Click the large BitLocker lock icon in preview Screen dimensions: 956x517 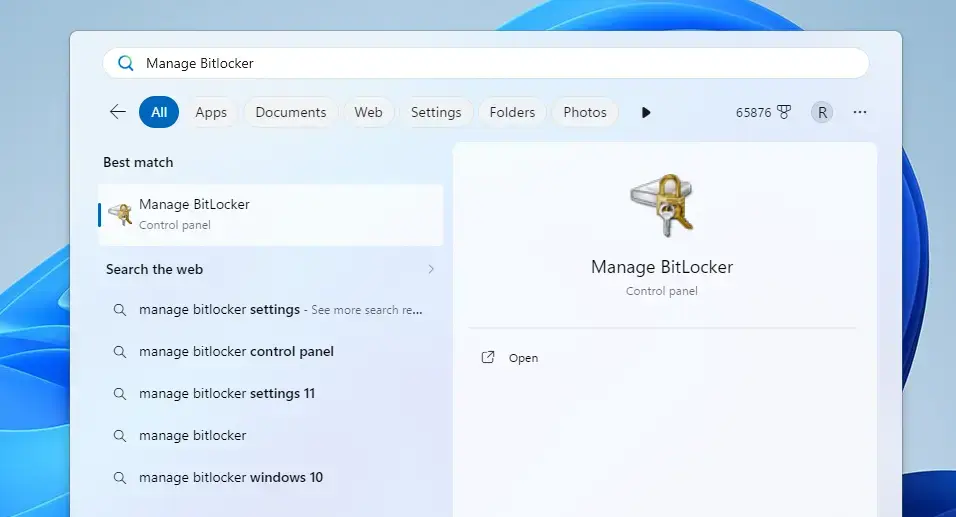[x=662, y=205]
